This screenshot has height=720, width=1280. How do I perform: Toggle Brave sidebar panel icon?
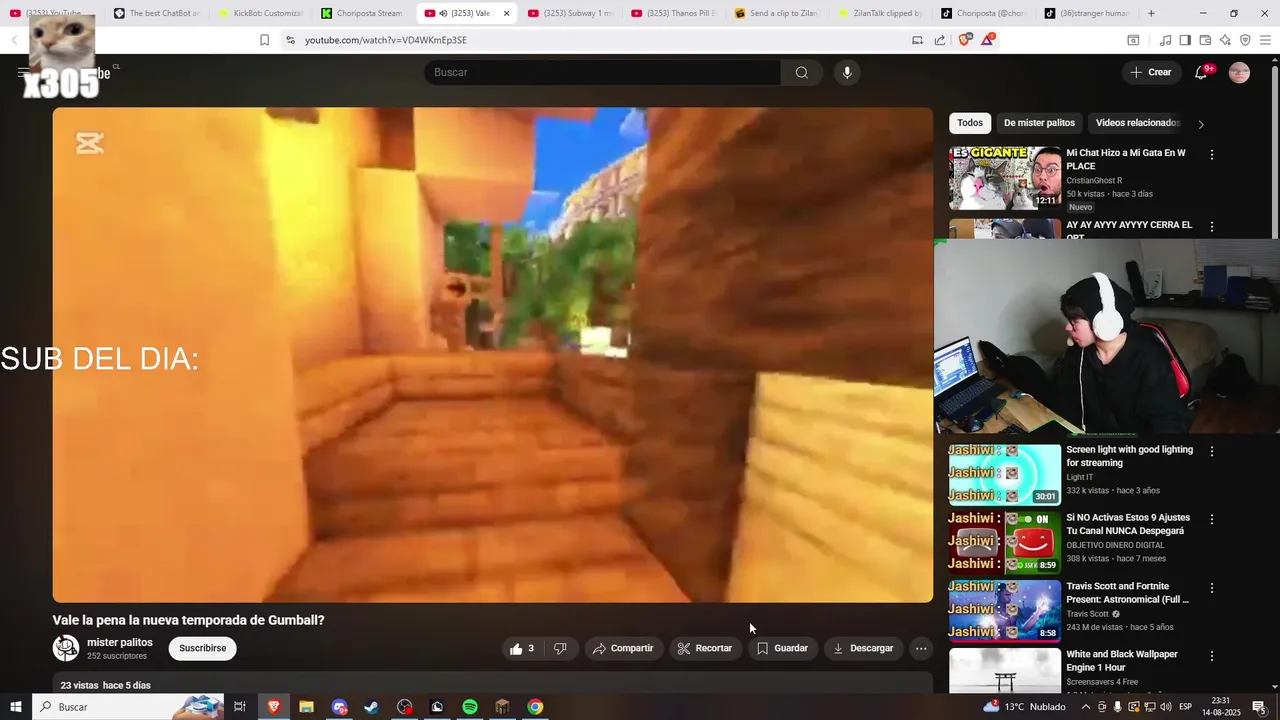(1185, 40)
